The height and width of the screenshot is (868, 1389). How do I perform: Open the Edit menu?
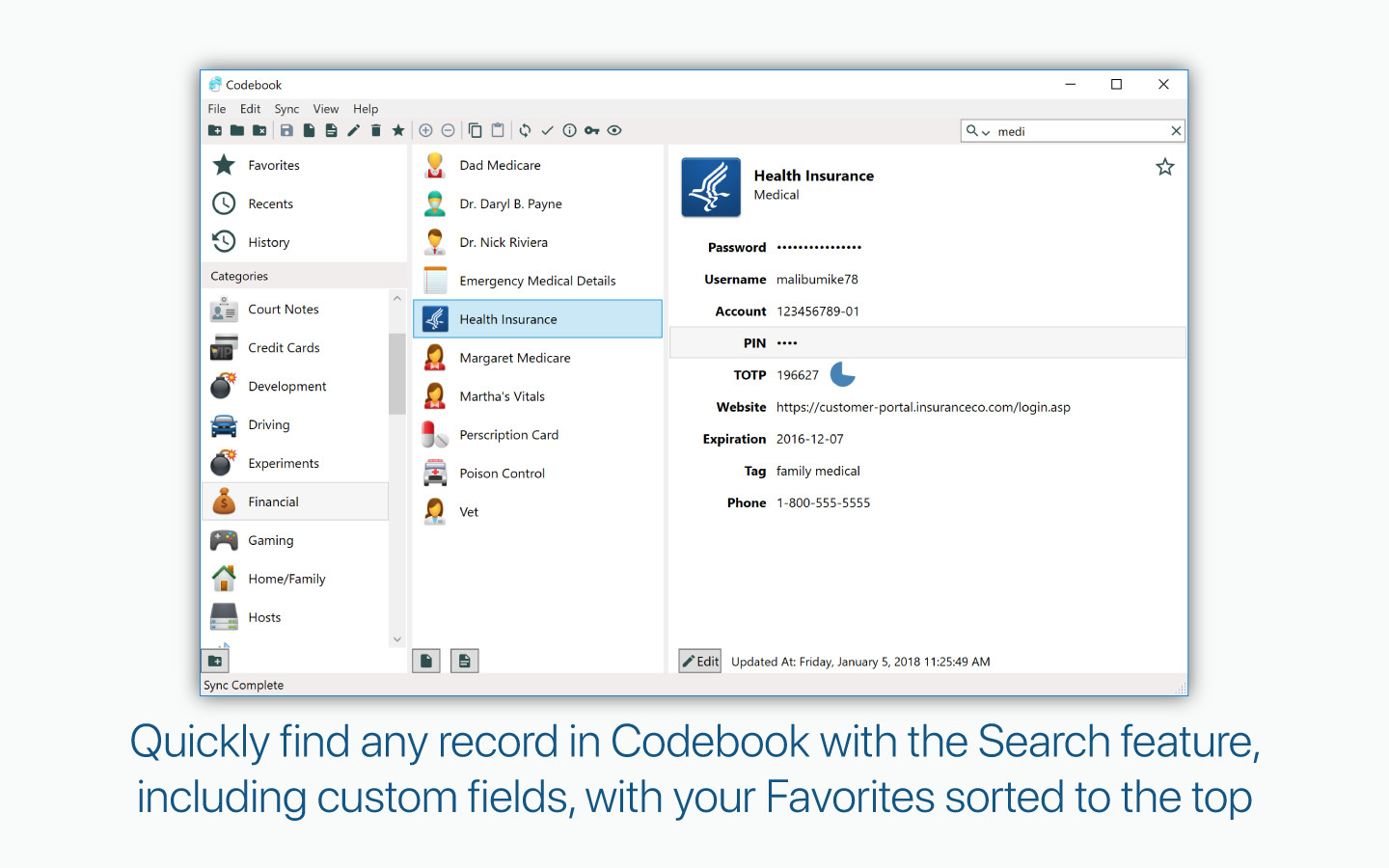251,109
